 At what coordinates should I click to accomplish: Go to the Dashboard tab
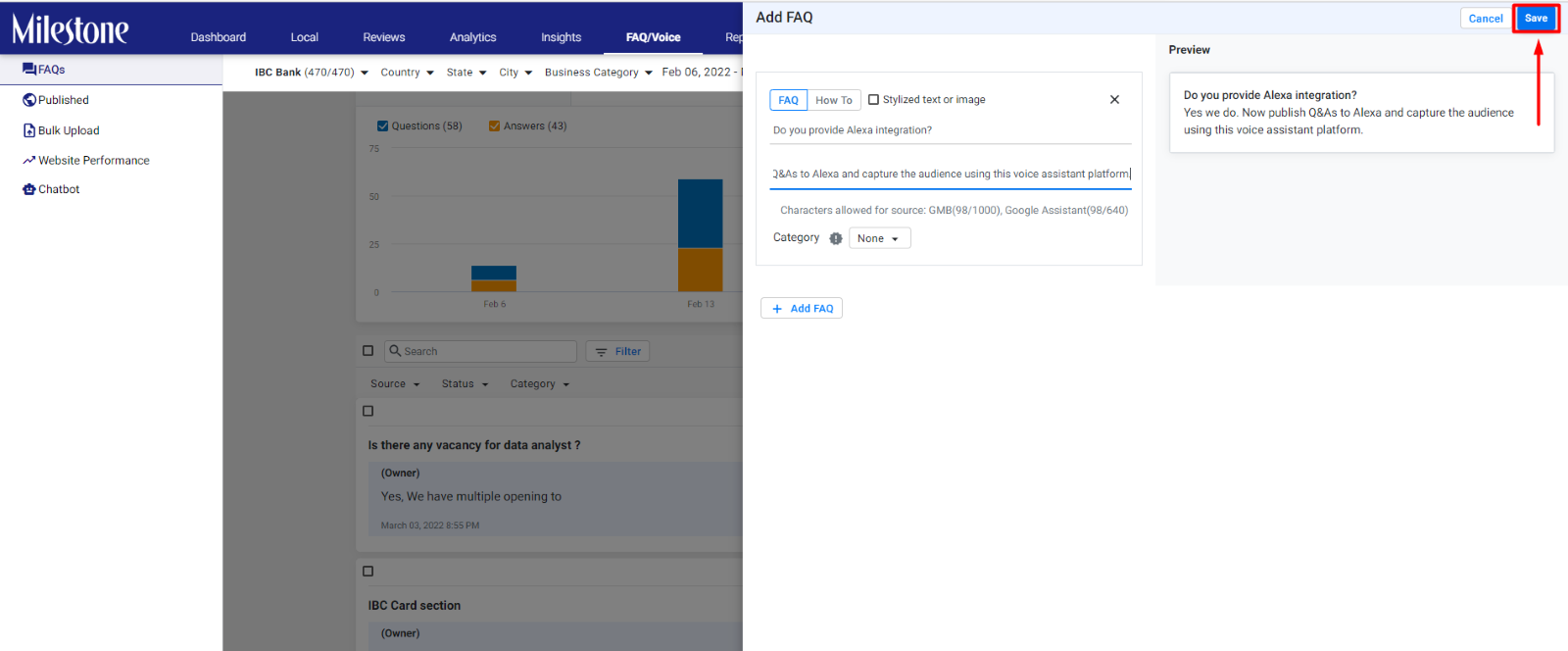[x=219, y=37]
